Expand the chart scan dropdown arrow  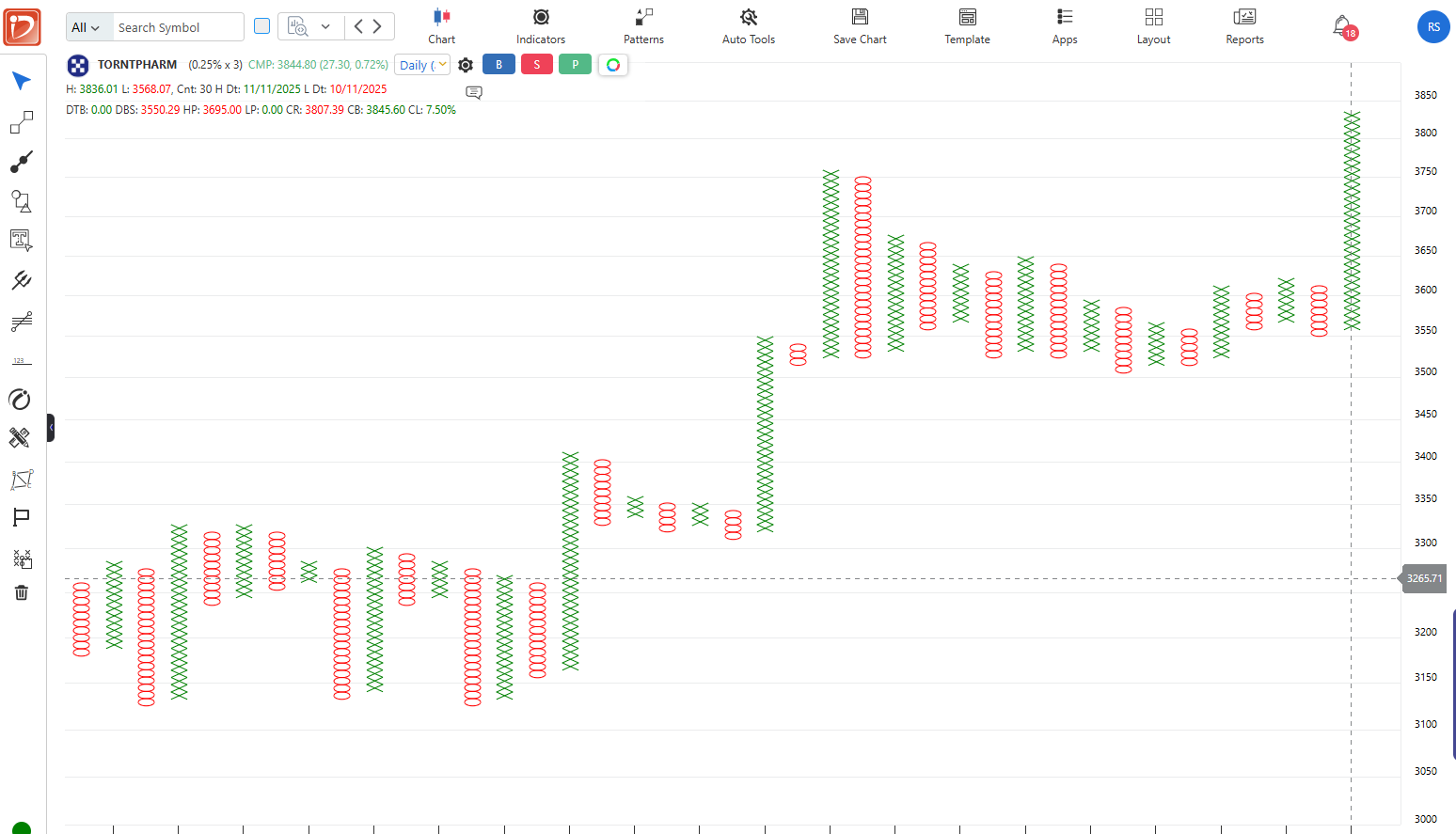pos(325,26)
